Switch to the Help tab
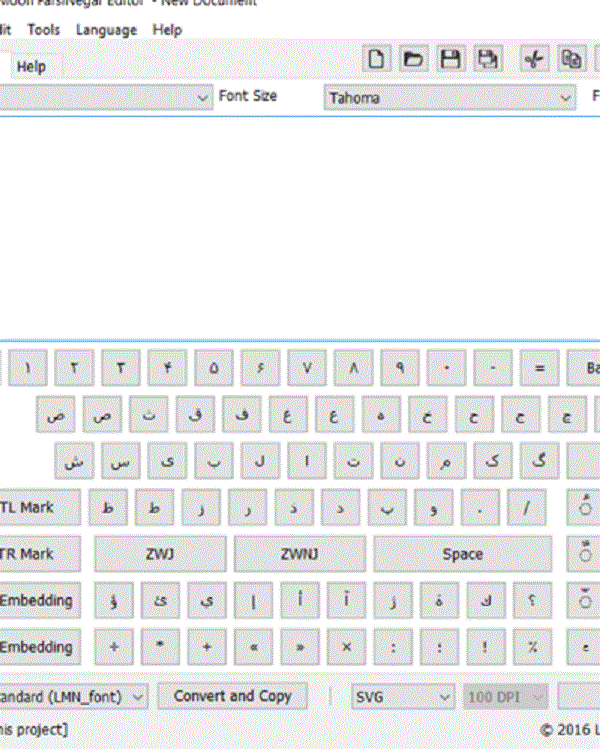 click(x=31, y=67)
